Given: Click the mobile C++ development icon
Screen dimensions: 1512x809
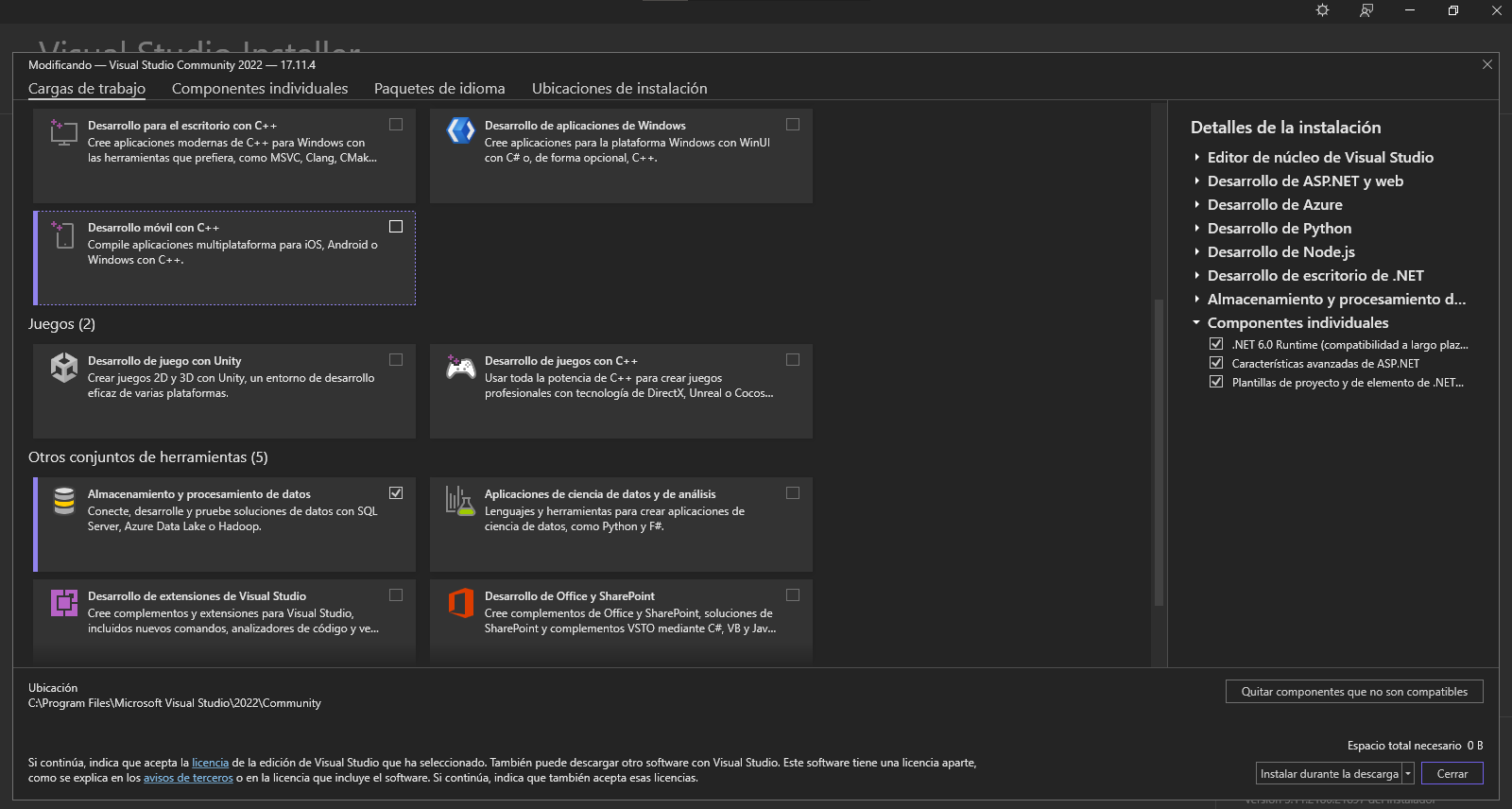Looking at the screenshot, I should pos(63,234).
